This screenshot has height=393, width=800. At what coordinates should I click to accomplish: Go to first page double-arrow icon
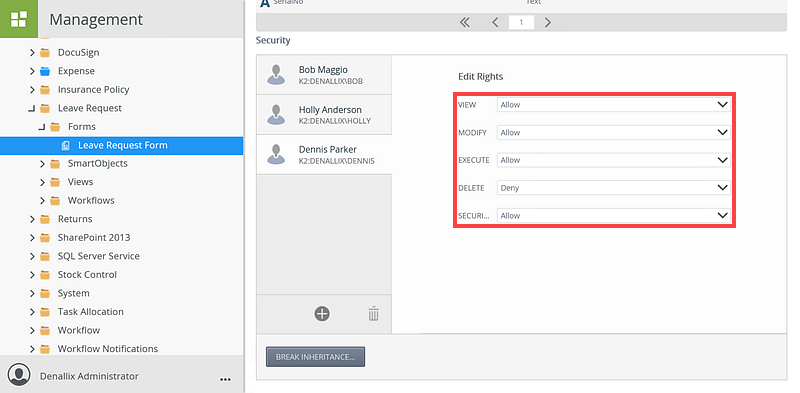[x=464, y=22]
